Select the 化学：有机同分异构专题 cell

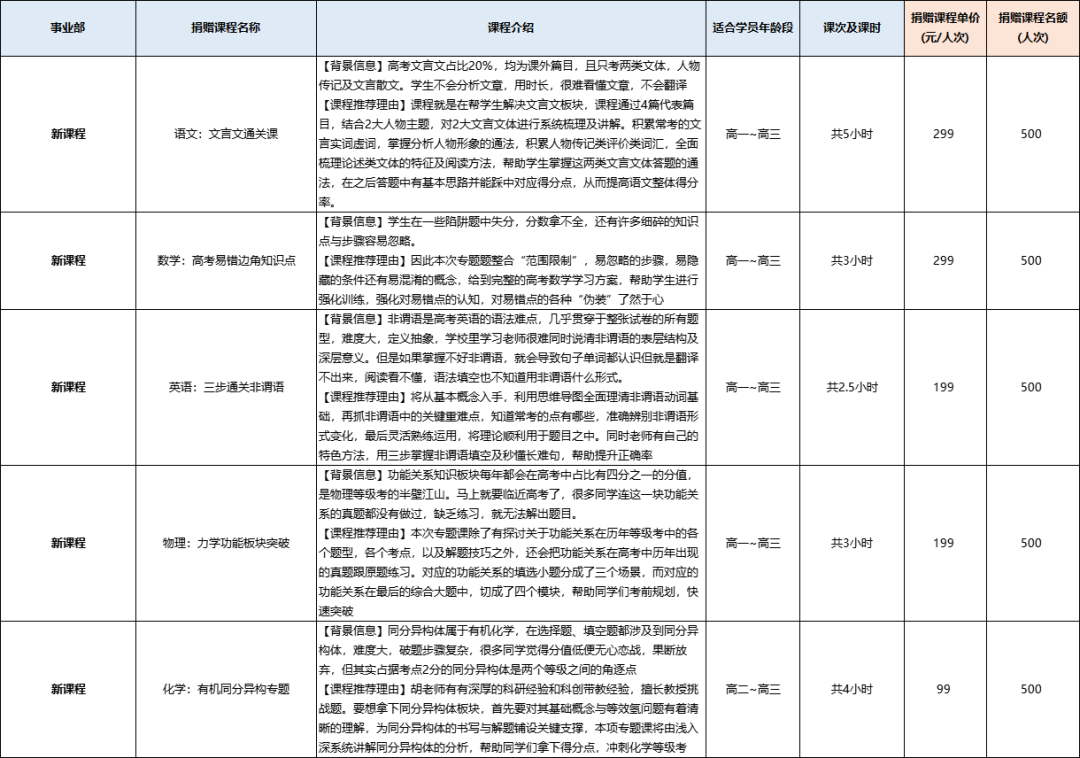point(226,689)
